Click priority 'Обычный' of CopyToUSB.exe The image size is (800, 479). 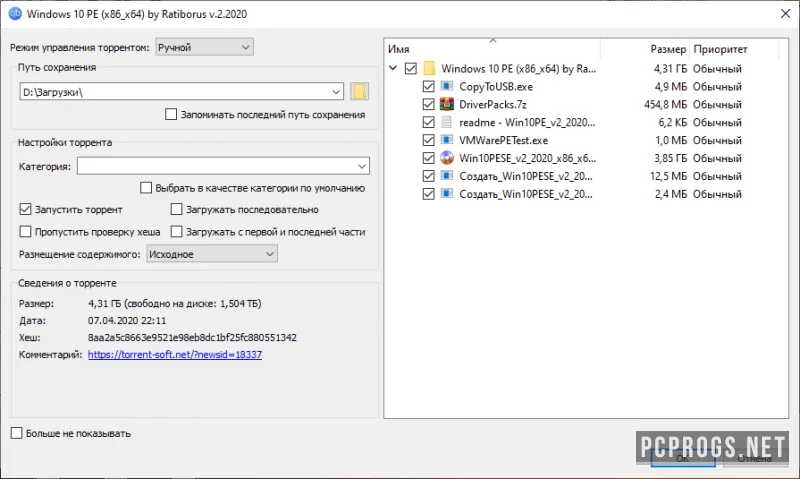pos(717,86)
